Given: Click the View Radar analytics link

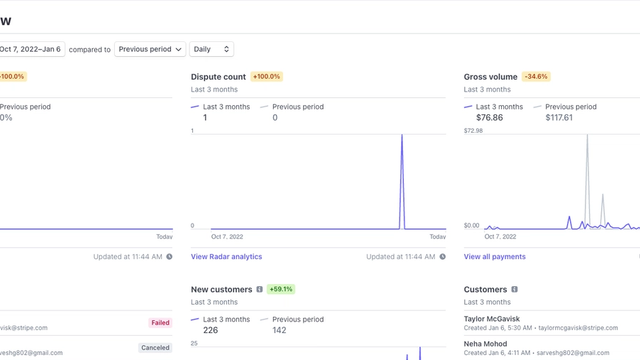Looking at the screenshot, I should click(x=226, y=257).
